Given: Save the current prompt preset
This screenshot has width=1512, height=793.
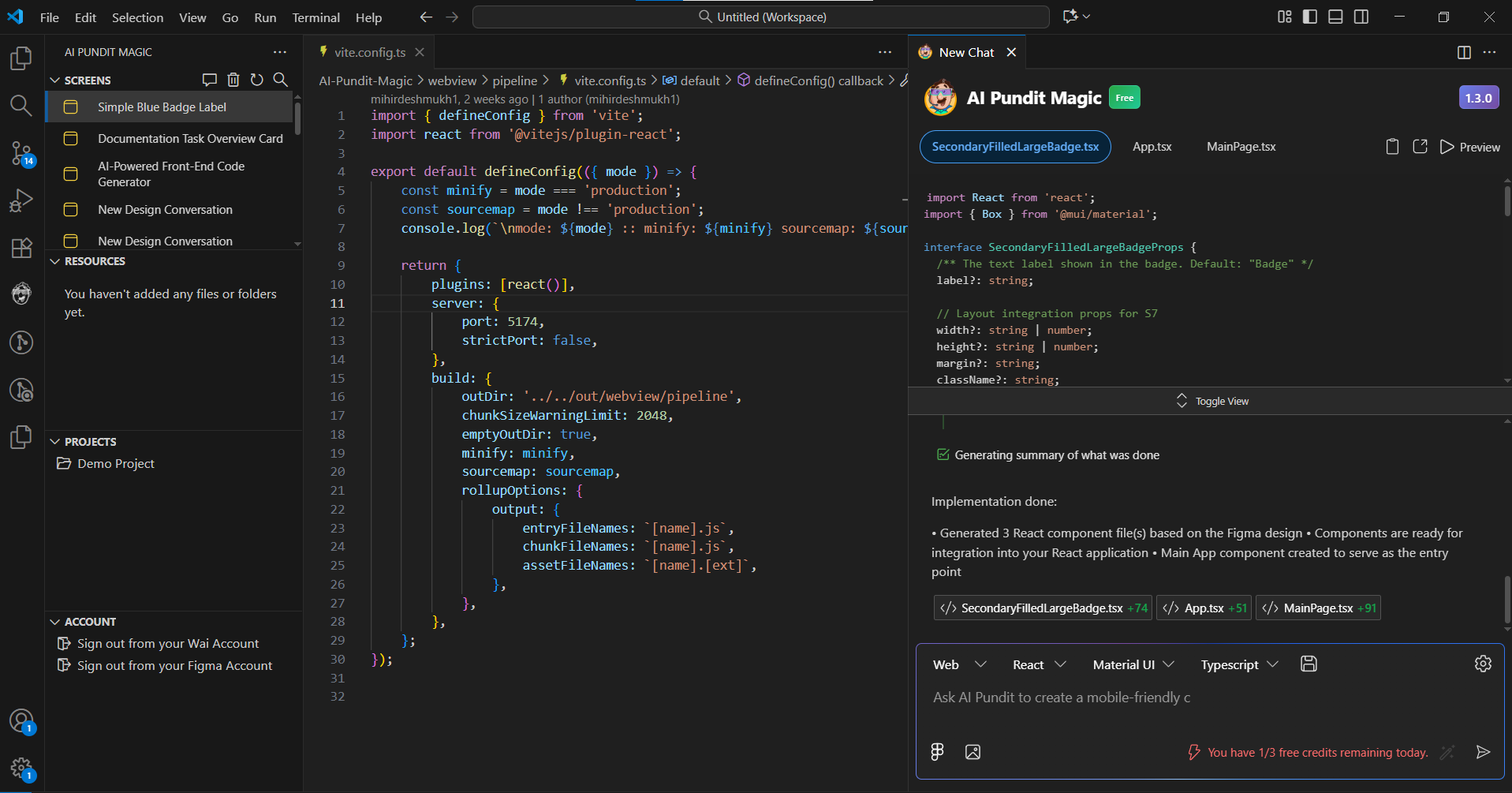Looking at the screenshot, I should 1309,664.
